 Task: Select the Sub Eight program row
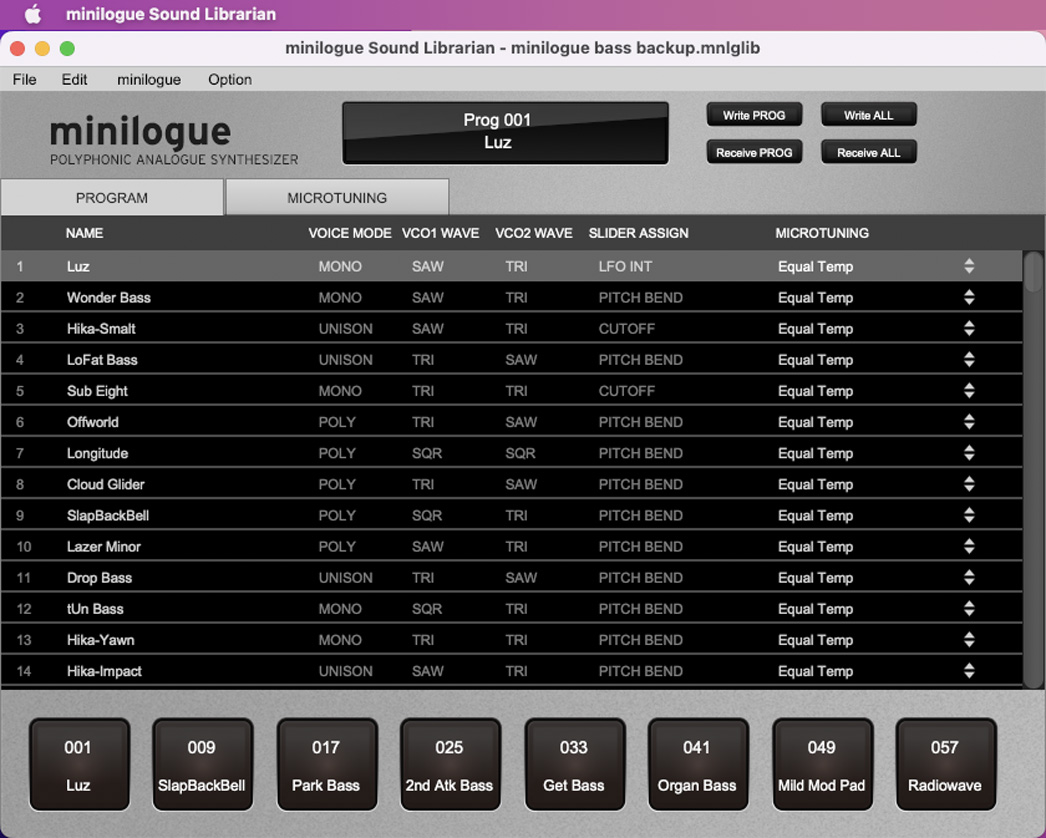point(511,390)
